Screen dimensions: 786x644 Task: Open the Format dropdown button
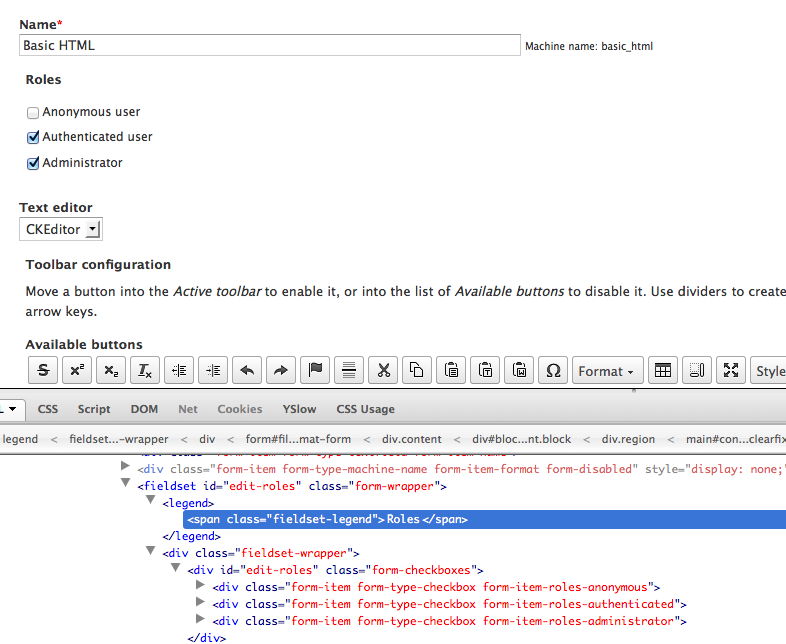coord(608,370)
